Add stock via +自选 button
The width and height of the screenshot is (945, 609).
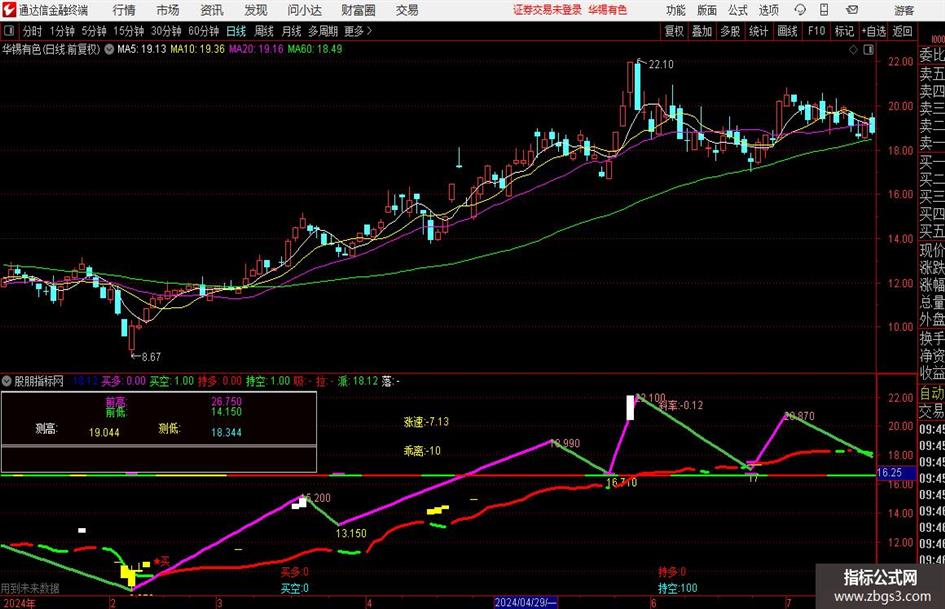(x=874, y=31)
